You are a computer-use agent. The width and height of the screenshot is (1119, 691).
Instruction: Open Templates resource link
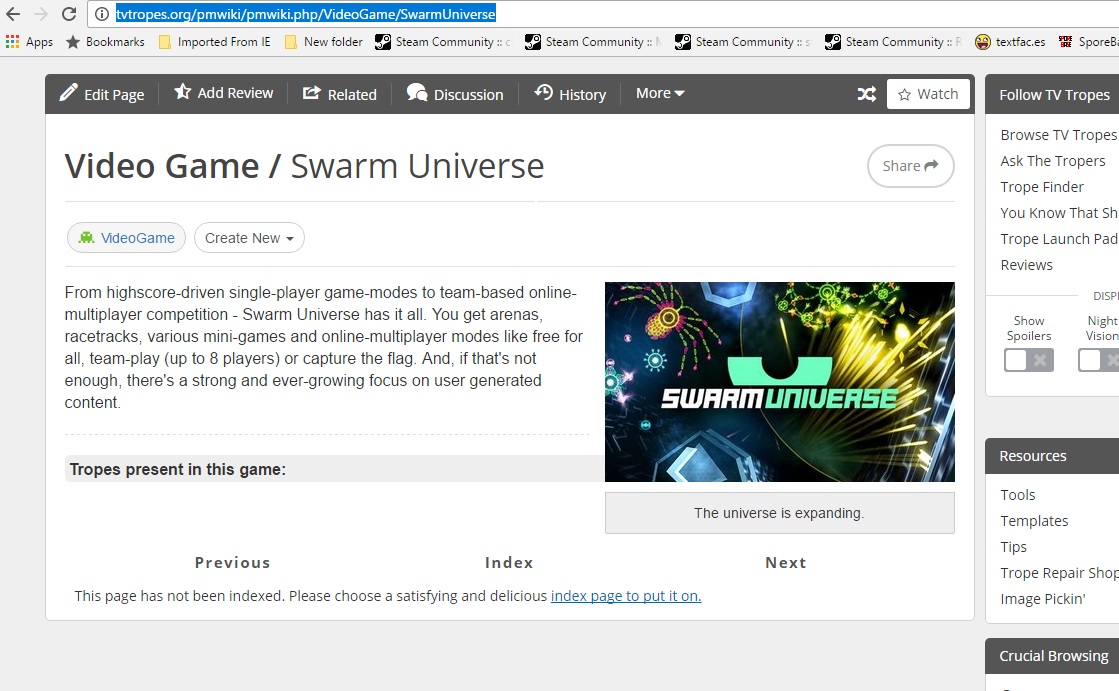pos(1034,521)
